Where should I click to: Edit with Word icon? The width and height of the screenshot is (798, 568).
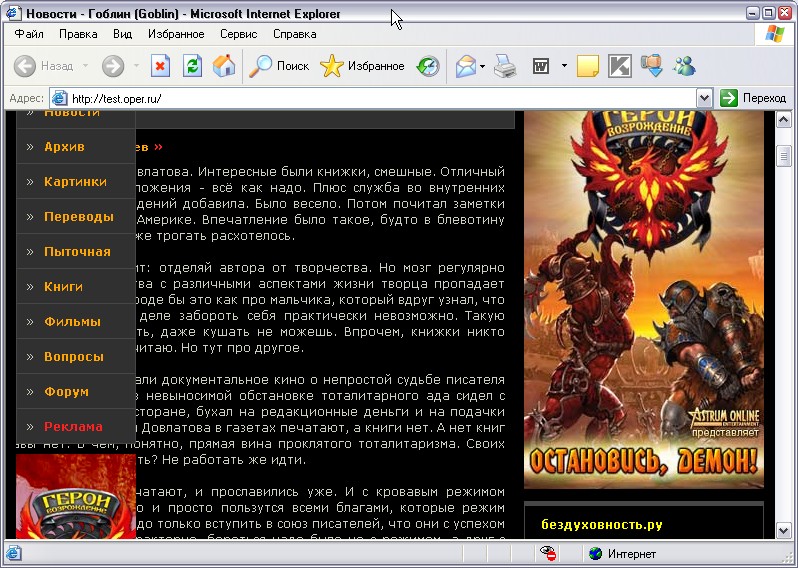(541, 66)
